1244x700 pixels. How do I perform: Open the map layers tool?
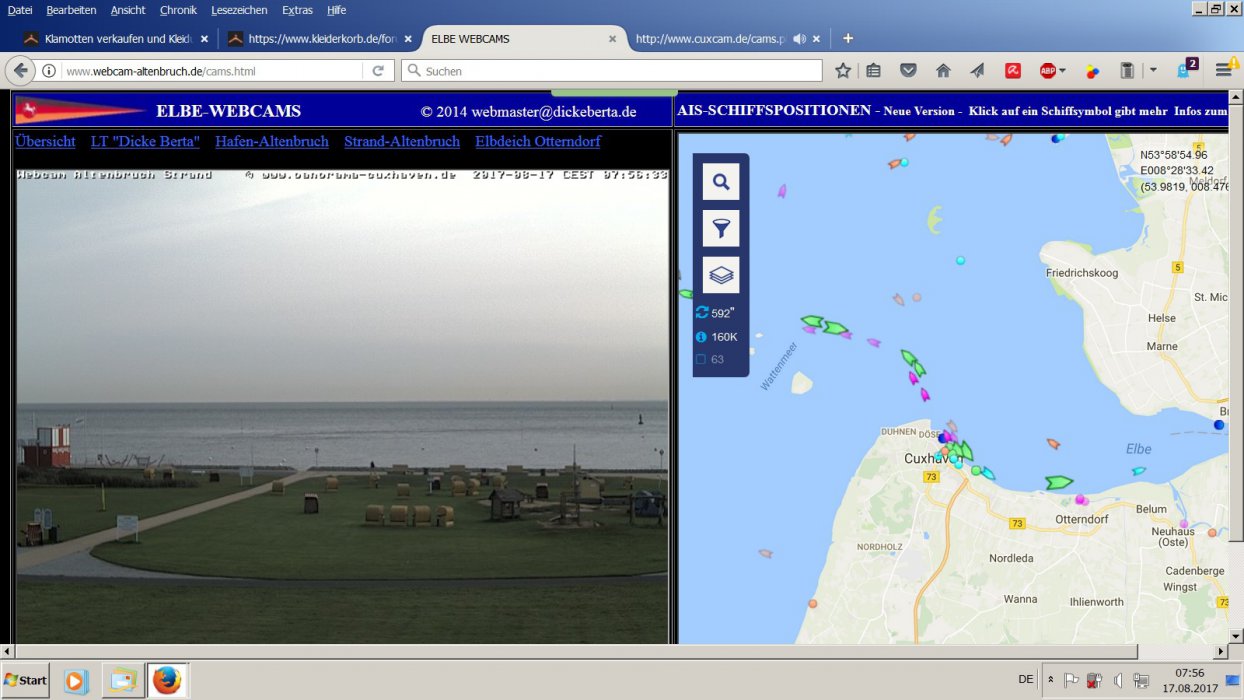tap(720, 274)
